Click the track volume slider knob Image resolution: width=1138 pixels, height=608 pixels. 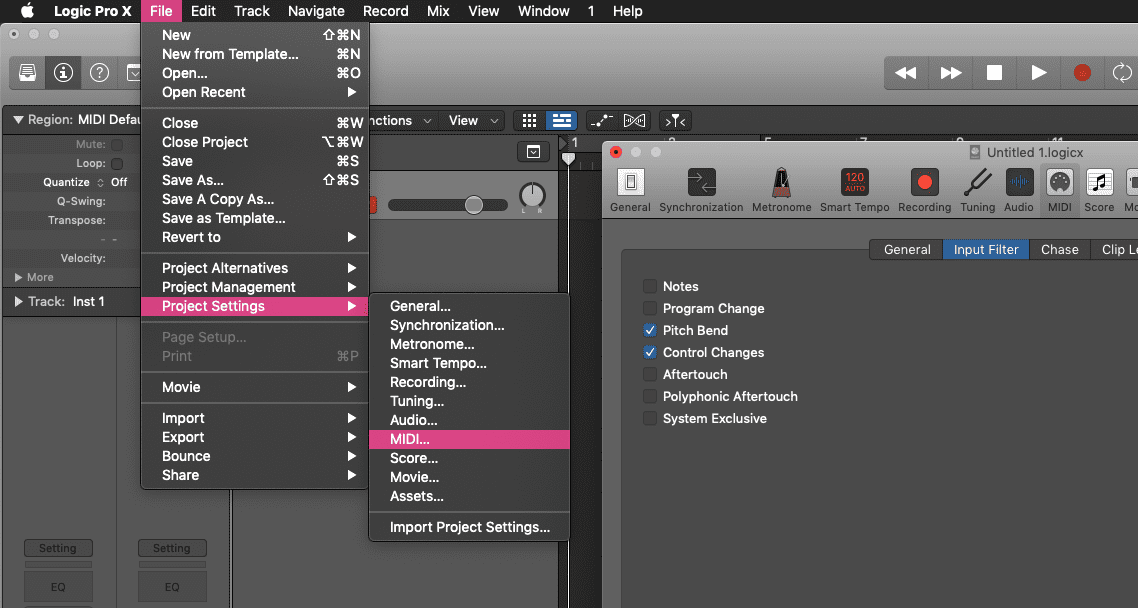pyautogui.click(x=474, y=205)
